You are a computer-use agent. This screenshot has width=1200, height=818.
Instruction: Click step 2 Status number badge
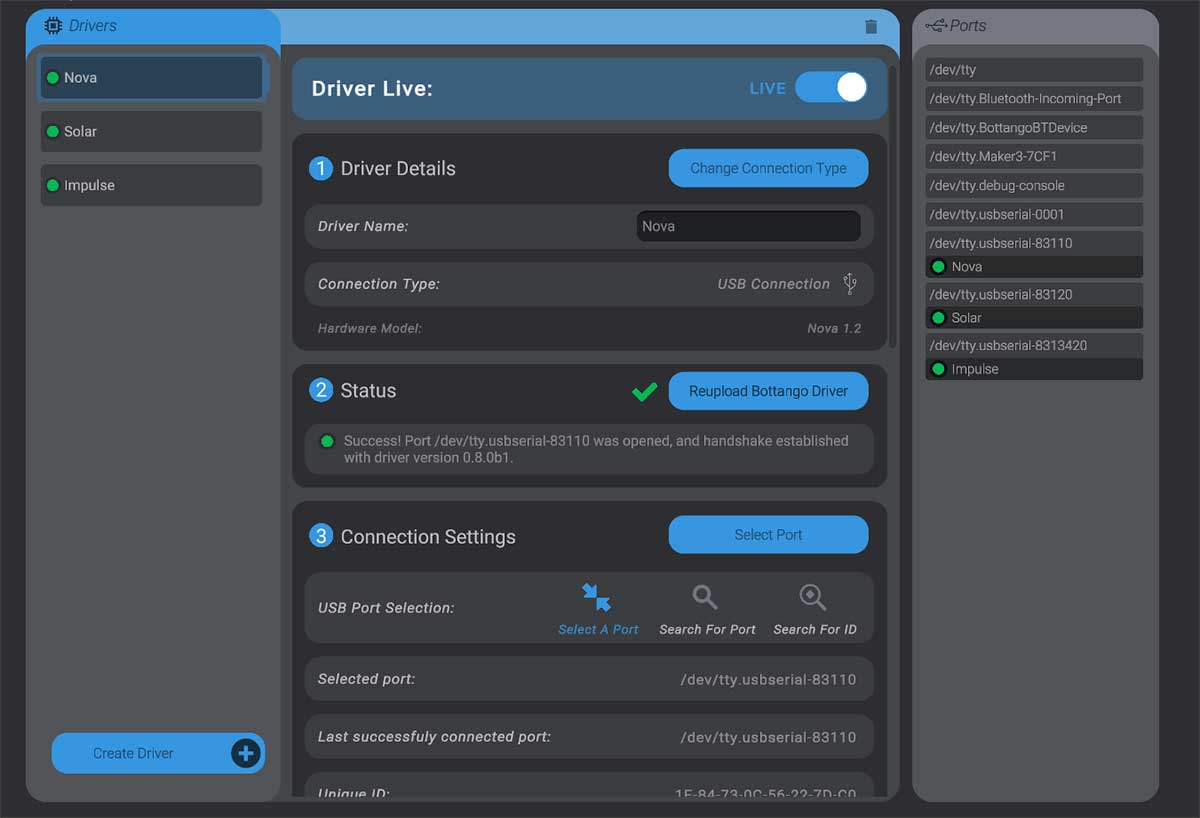pyautogui.click(x=320, y=390)
